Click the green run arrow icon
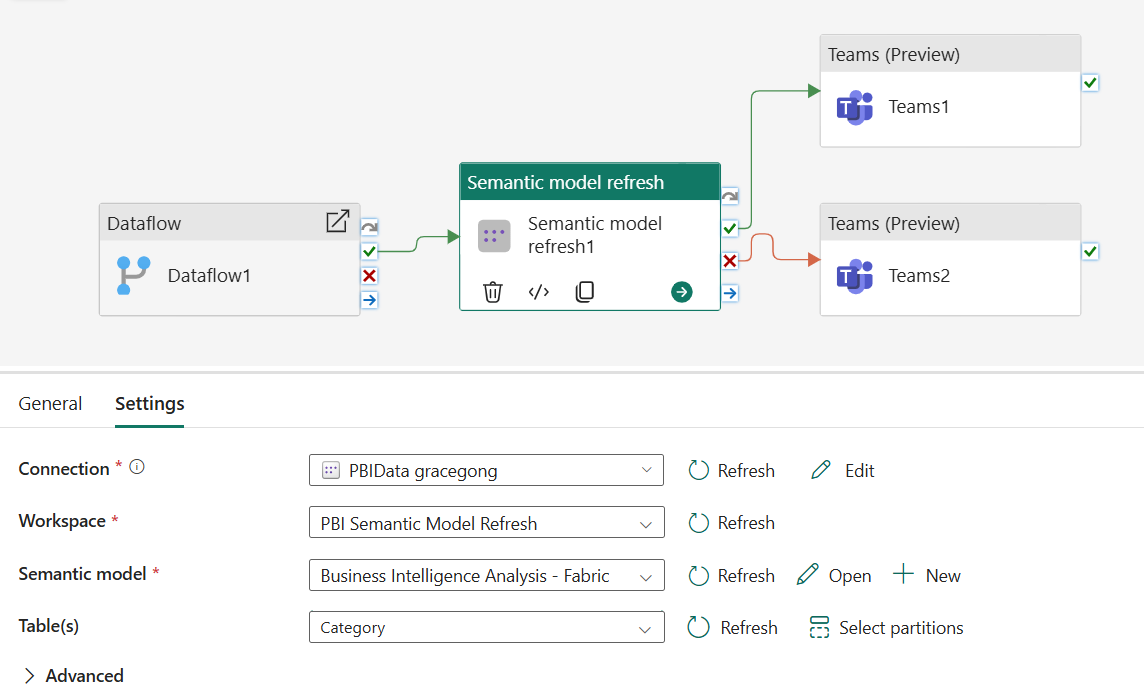Screen dimensions: 1144x695 (682, 292)
